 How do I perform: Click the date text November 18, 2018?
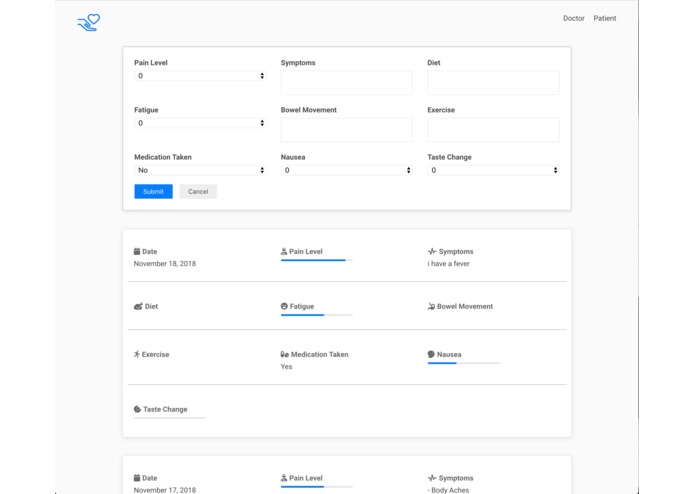click(165, 264)
